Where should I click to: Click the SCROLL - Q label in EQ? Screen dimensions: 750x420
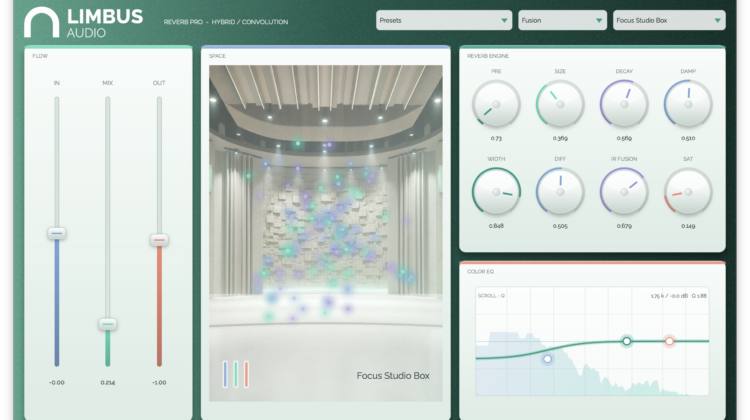[491, 296]
